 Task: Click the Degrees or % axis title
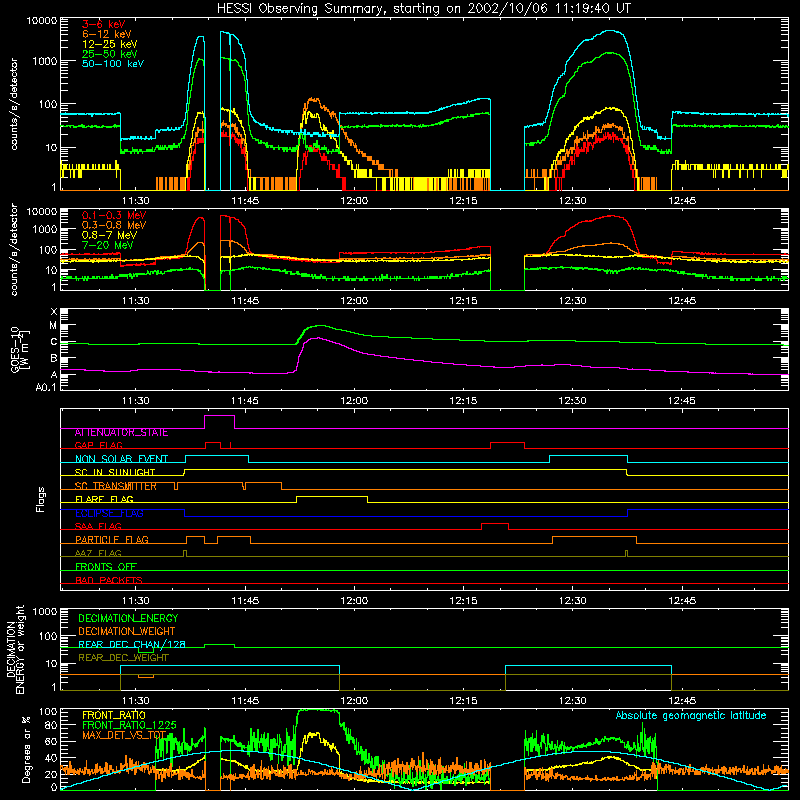(x=26, y=749)
